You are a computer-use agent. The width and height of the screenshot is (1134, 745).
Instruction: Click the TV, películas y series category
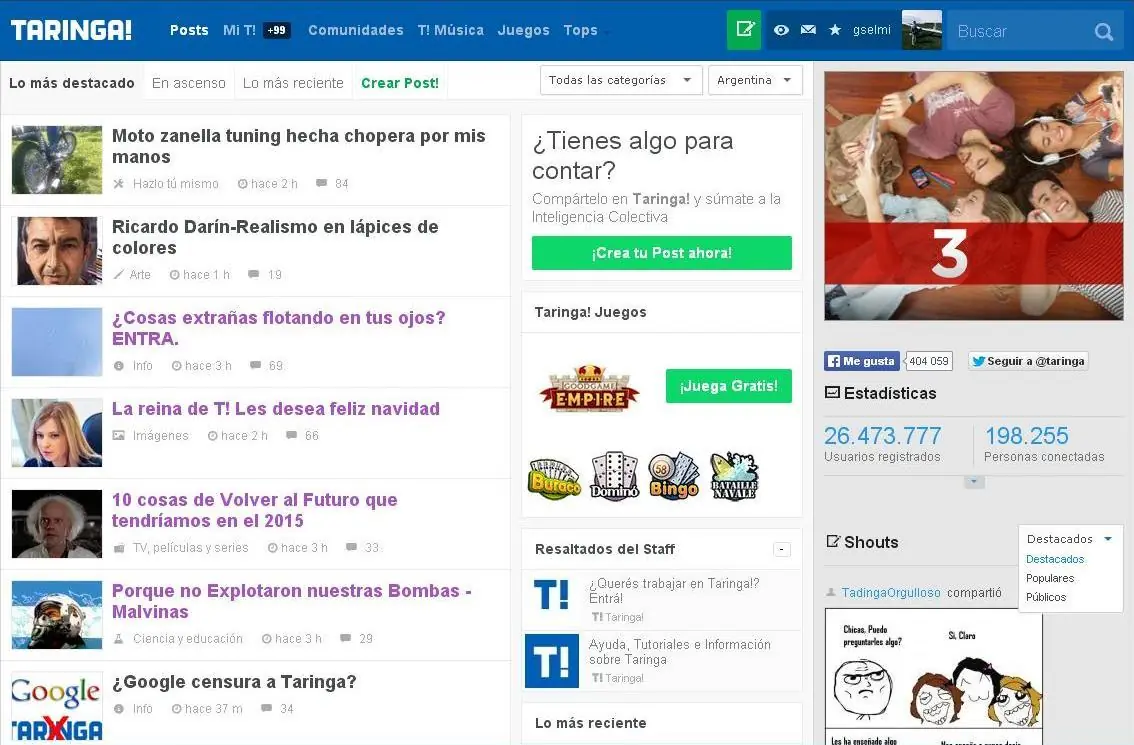(190, 548)
